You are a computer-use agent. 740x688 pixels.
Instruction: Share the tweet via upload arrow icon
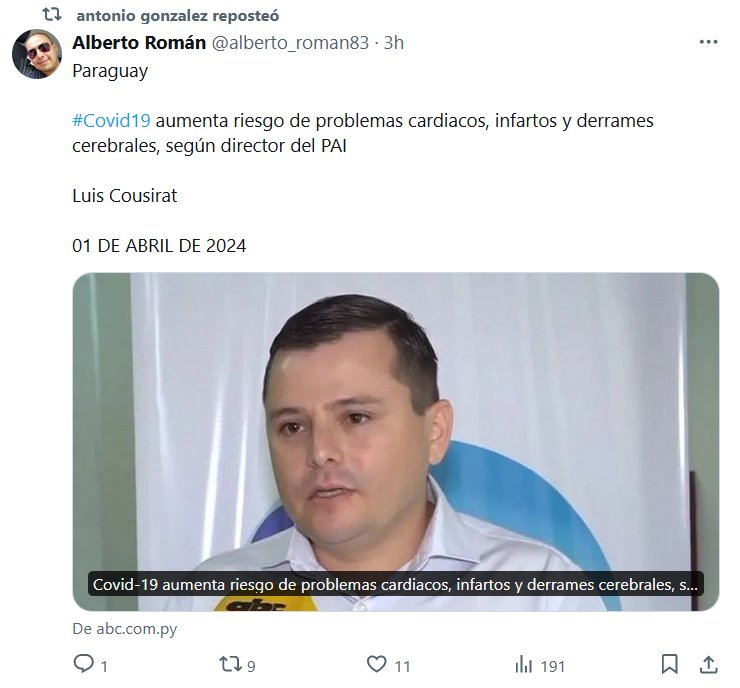point(708,664)
